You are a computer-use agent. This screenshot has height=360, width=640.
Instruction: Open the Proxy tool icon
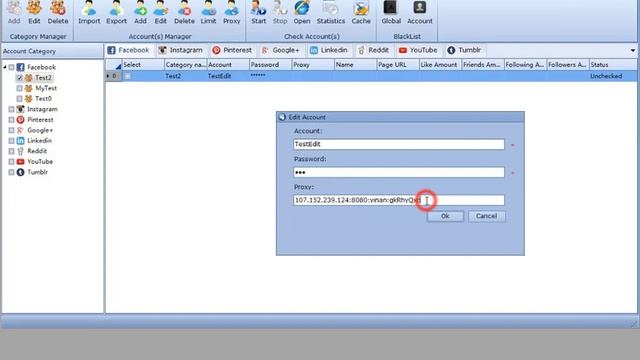click(x=231, y=12)
